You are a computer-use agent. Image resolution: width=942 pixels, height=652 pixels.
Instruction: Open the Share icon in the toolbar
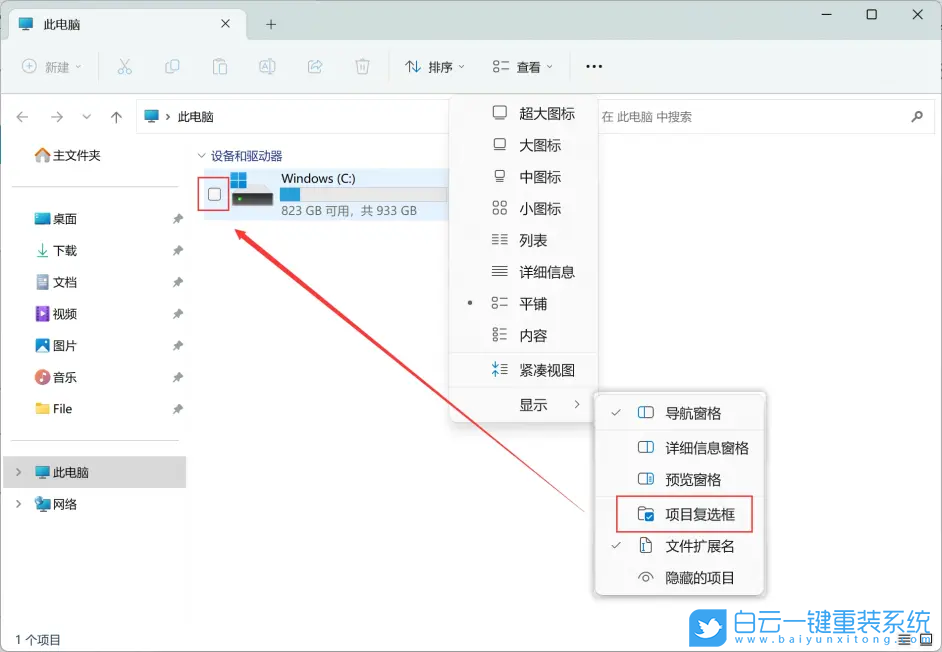pos(315,66)
